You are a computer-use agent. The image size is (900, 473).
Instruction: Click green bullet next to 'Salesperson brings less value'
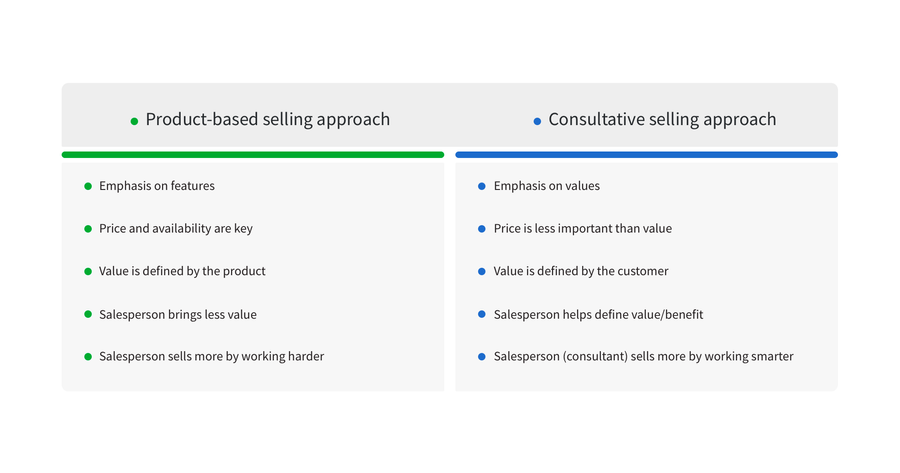click(88, 314)
